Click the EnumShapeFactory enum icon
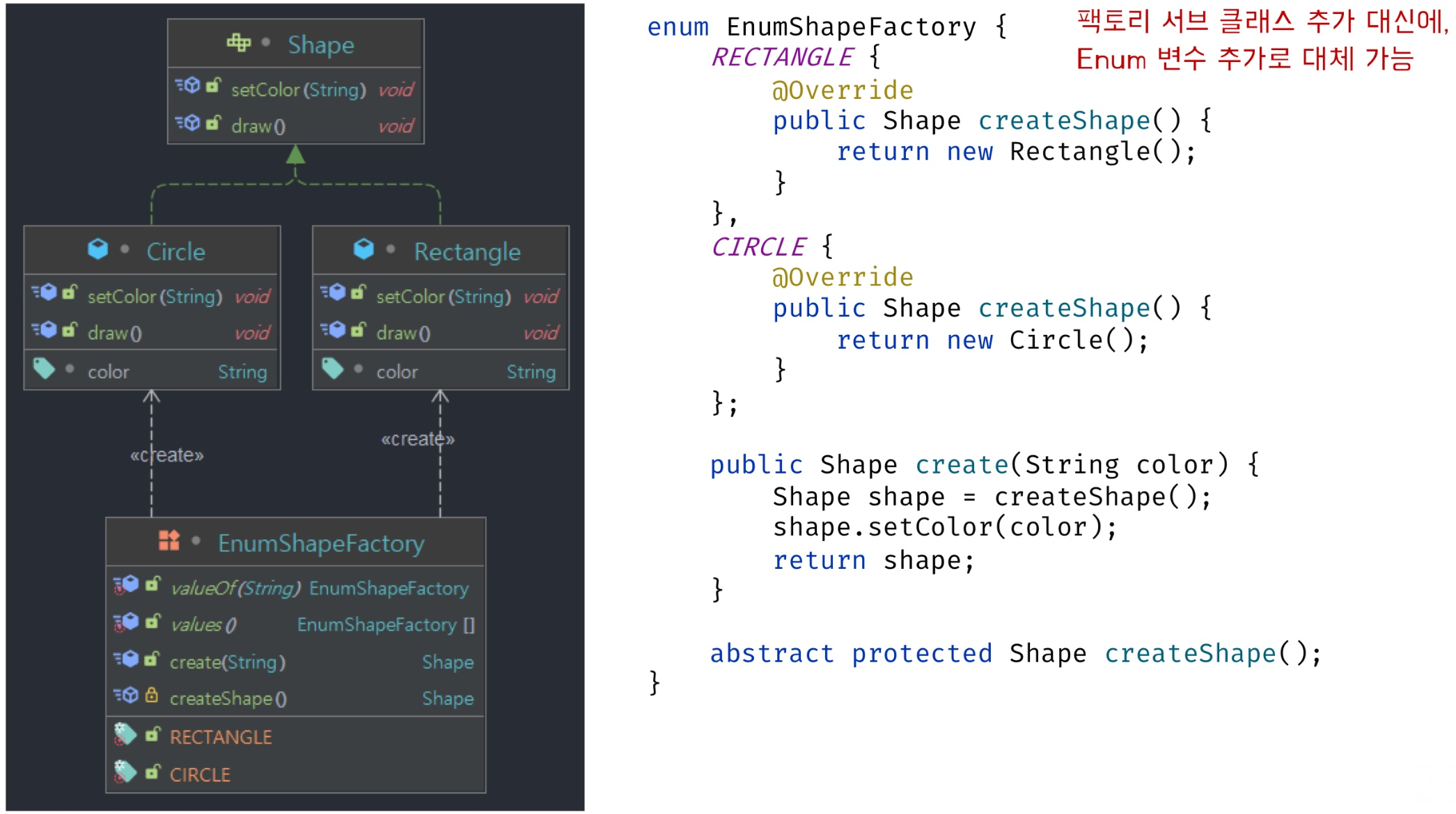1456x814 pixels. point(169,540)
